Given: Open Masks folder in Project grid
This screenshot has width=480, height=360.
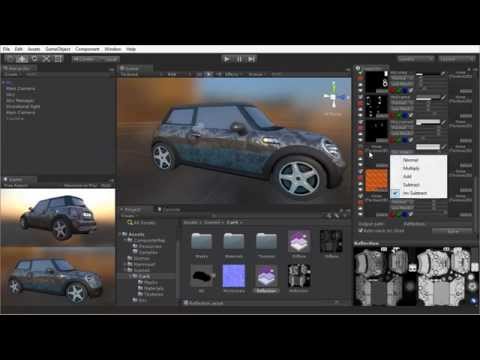Looking at the screenshot, I should click(x=202, y=241).
